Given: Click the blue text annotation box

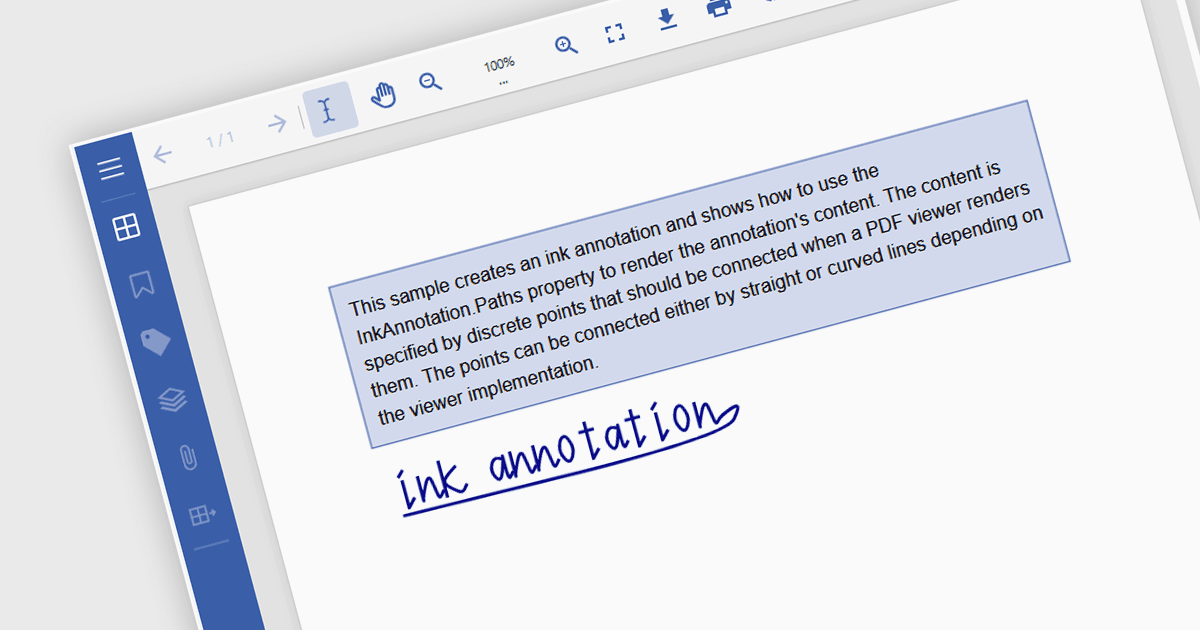Looking at the screenshot, I should pyautogui.click(x=700, y=274).
